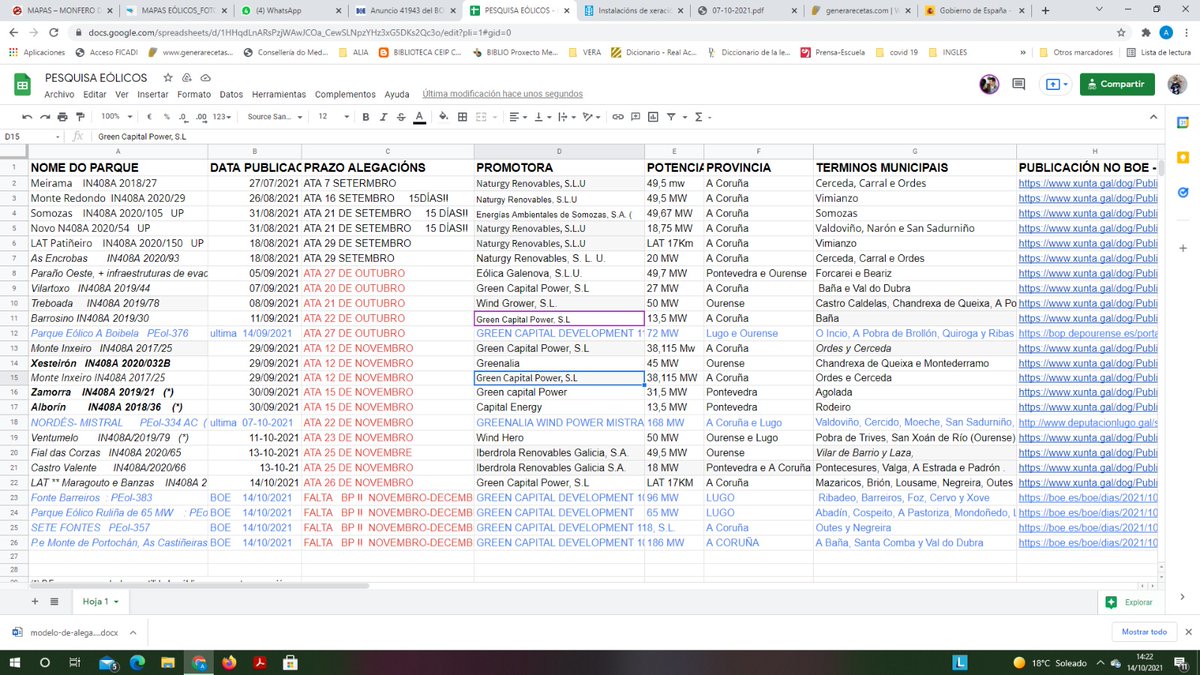
Task: Open the all sheets list icon
Action: pyautogui.click(x=54, y=601)
